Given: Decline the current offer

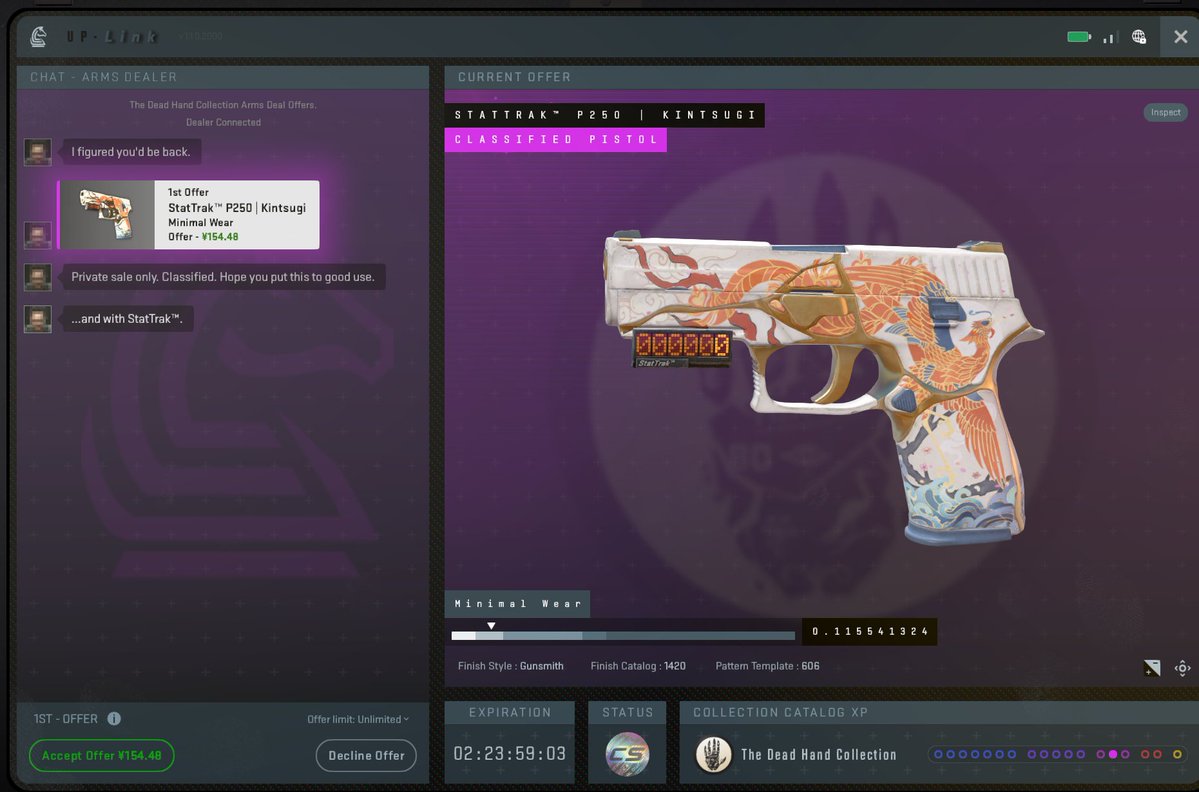Looking at the screenshot, I should [366, 755].
